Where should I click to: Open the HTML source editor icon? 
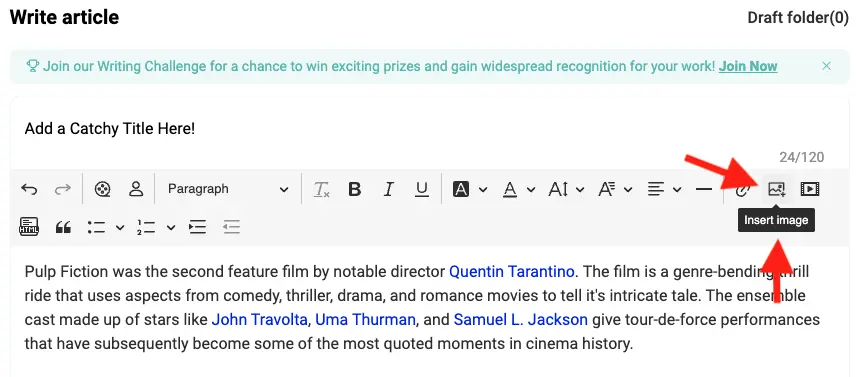[x=29, y=226]
